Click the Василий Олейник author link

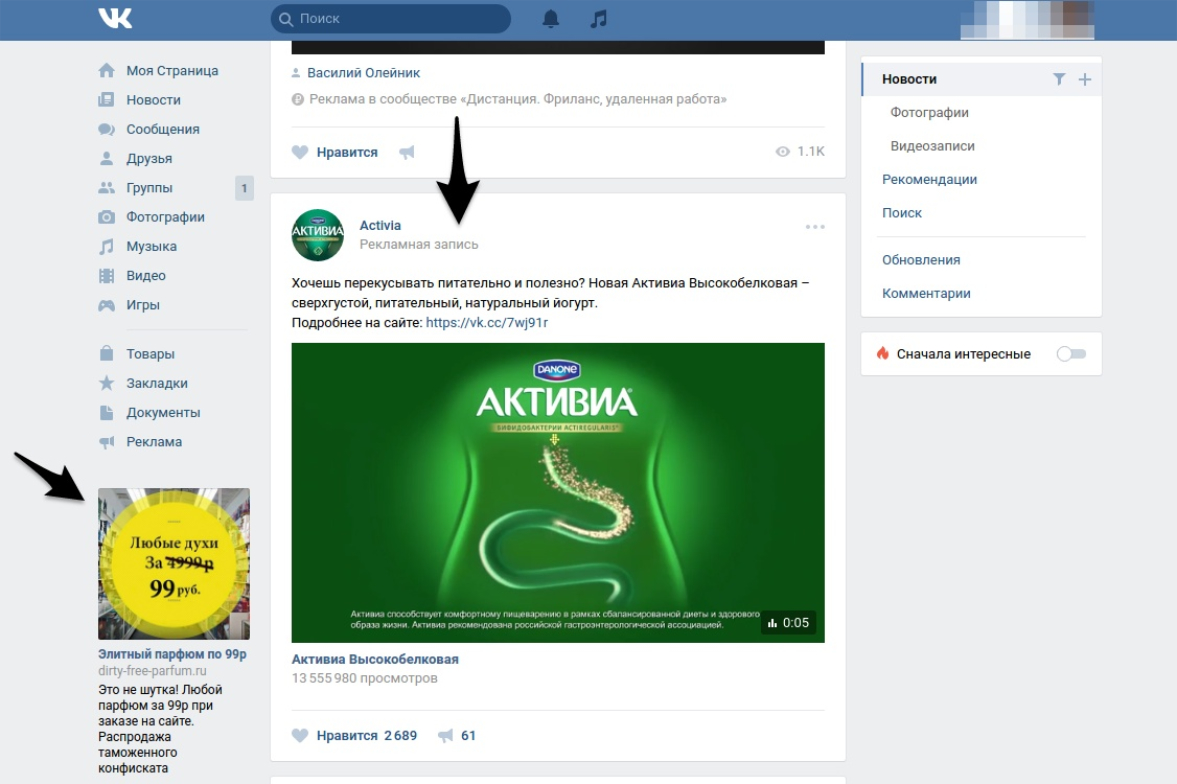pos(363,73)
